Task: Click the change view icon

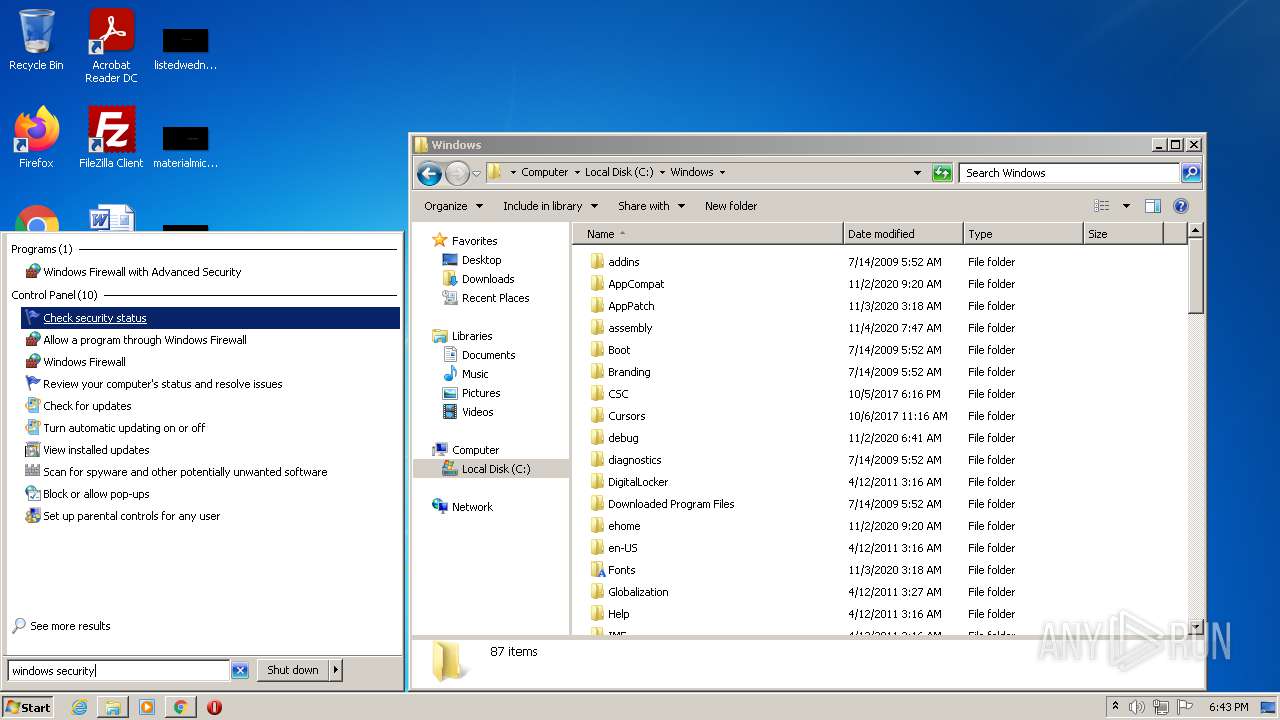Action: click(x=1102, y=206)
